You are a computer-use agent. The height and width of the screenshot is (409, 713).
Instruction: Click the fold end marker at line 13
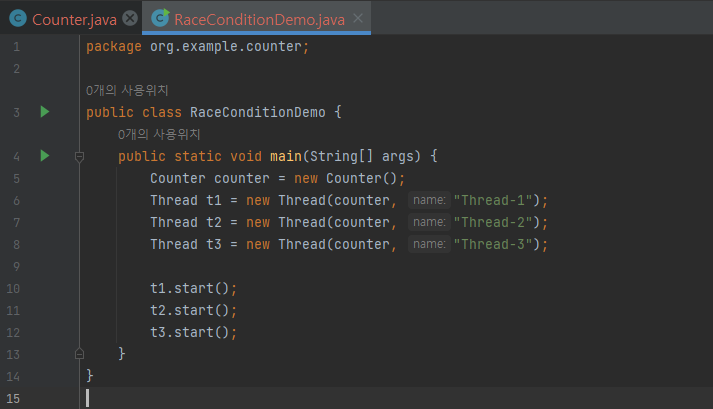(79, 353)
